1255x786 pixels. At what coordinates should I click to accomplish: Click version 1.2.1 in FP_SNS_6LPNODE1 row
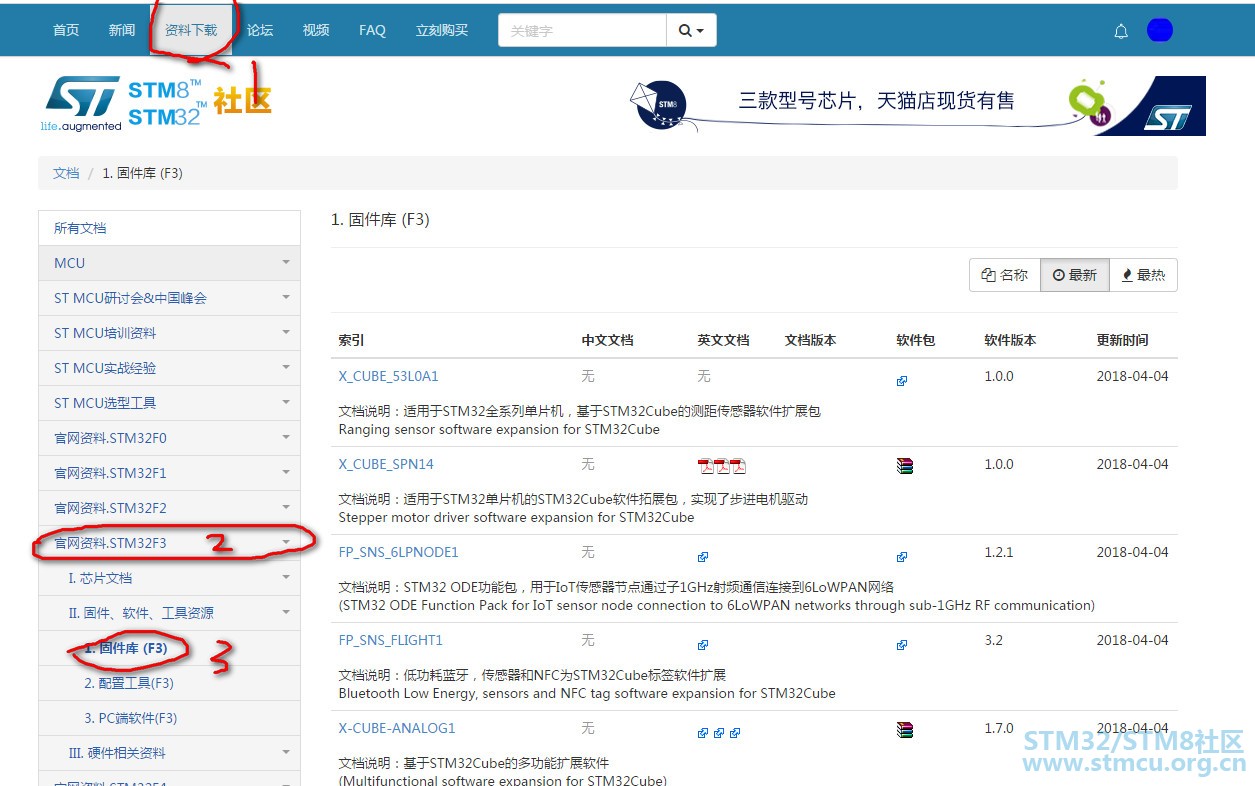click(x=999, y=553)
